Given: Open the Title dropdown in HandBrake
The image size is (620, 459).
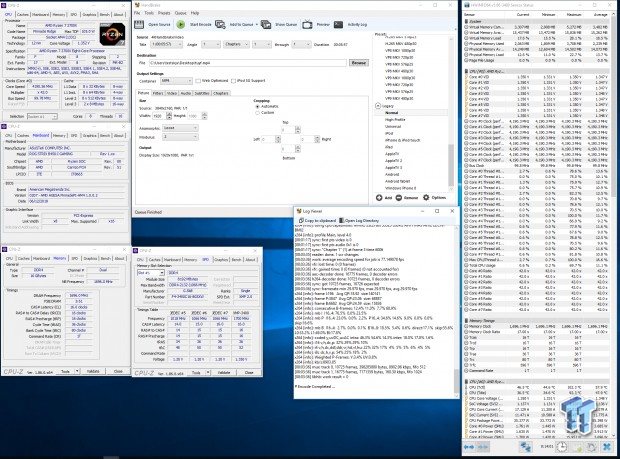Looking at the screenshot, I should coord(166,45).
